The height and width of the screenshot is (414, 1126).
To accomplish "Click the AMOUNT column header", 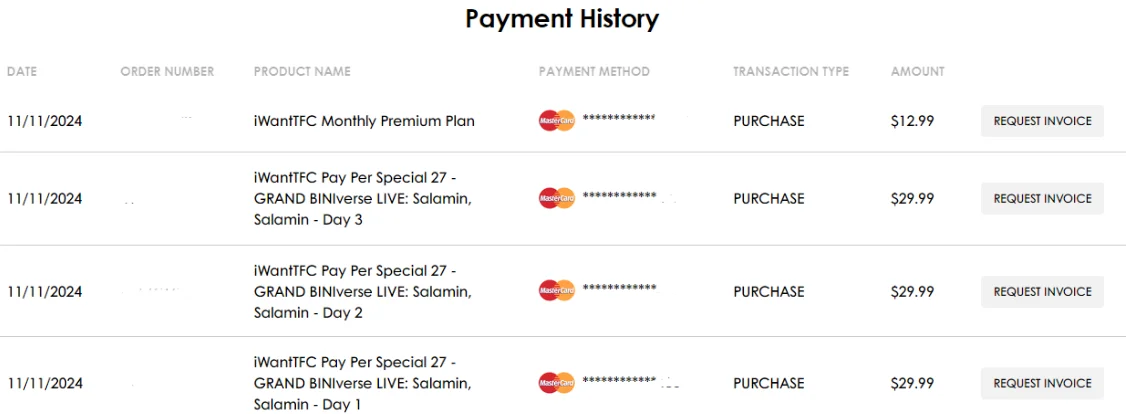I will coord(918,72).
